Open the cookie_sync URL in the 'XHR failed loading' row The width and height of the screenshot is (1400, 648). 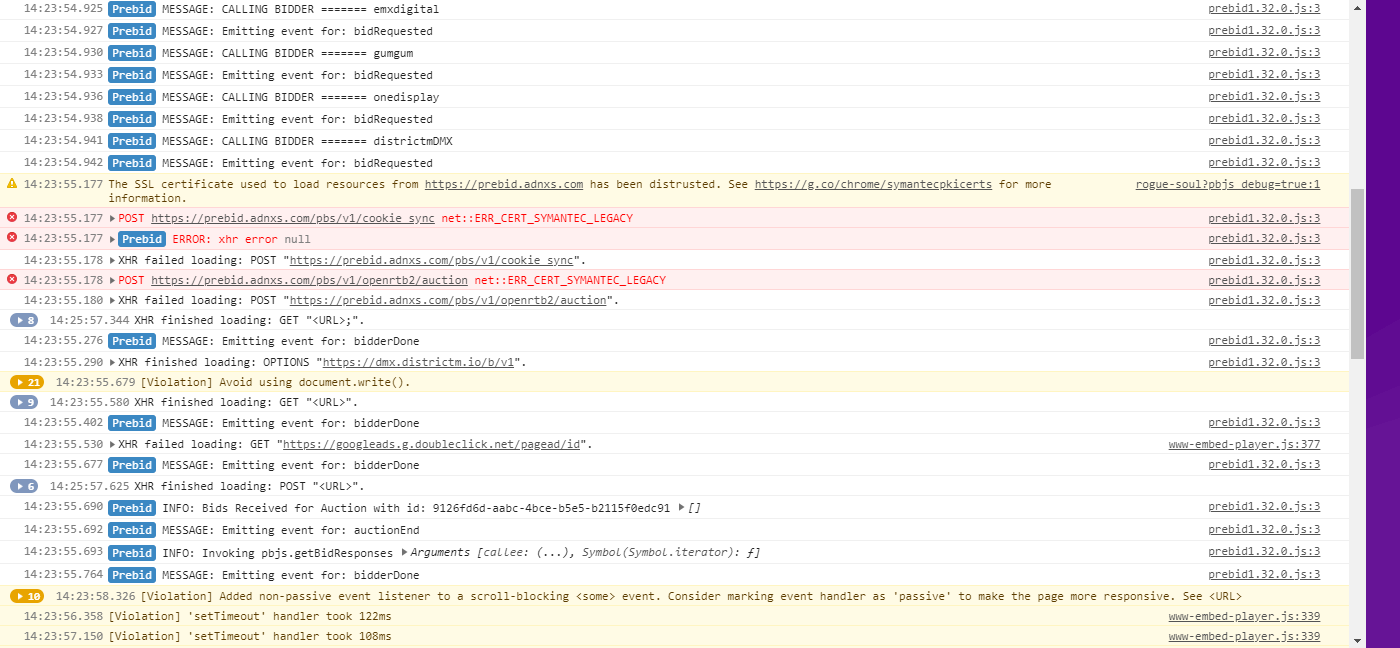tap(431, 260)
